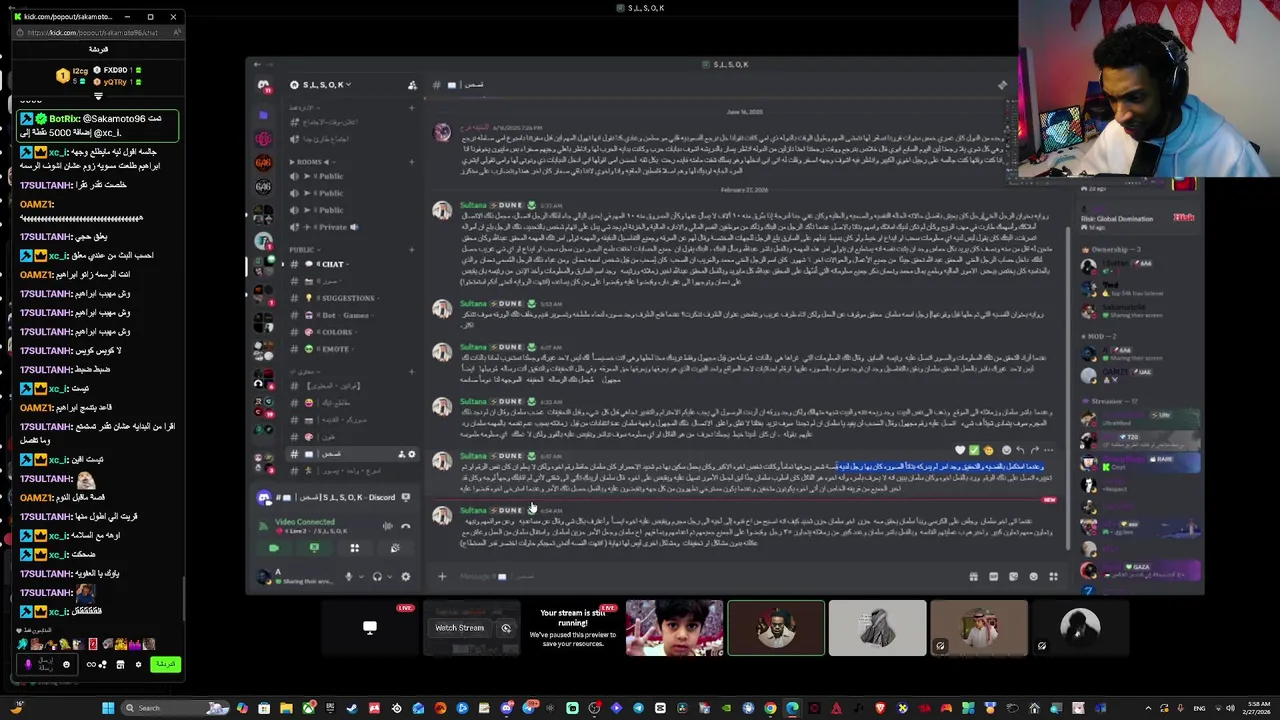Viewport: 1280px width, 720px height.
Task: Toggle headphones deafen in user panel
Action: (376, 576)
